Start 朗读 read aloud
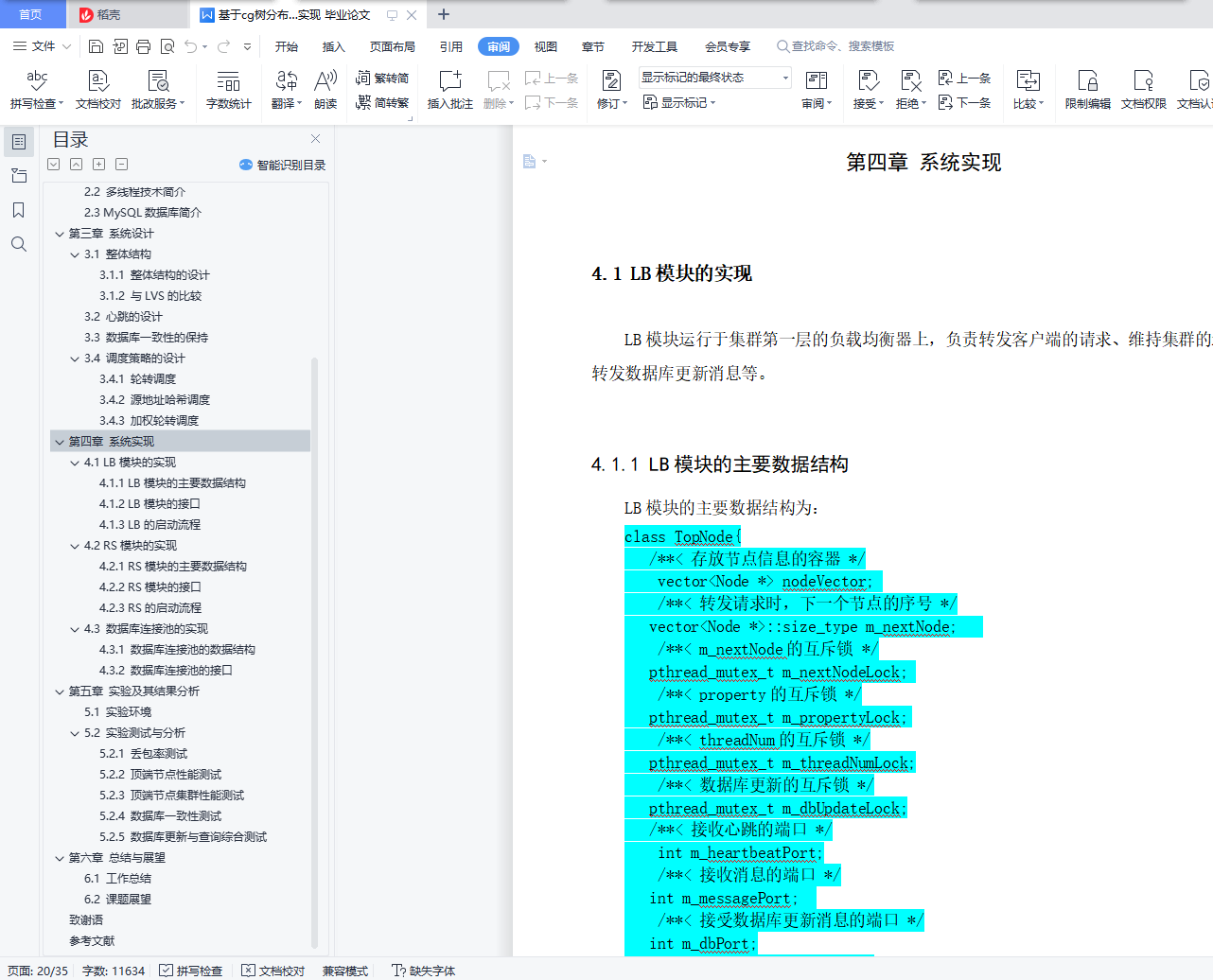 click(x=325, y=90)
